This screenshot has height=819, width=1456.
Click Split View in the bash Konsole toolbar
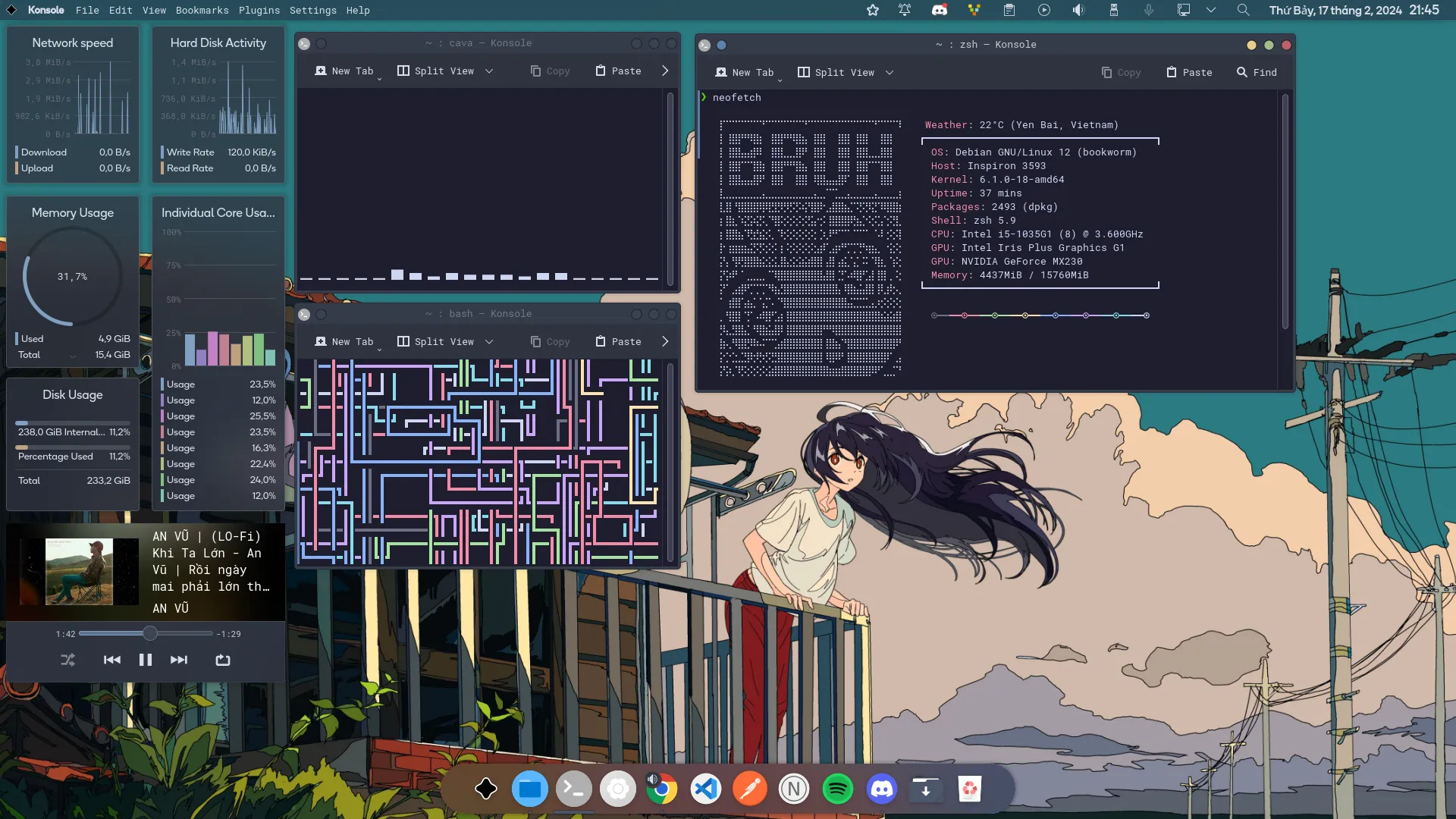click(436, 341)
